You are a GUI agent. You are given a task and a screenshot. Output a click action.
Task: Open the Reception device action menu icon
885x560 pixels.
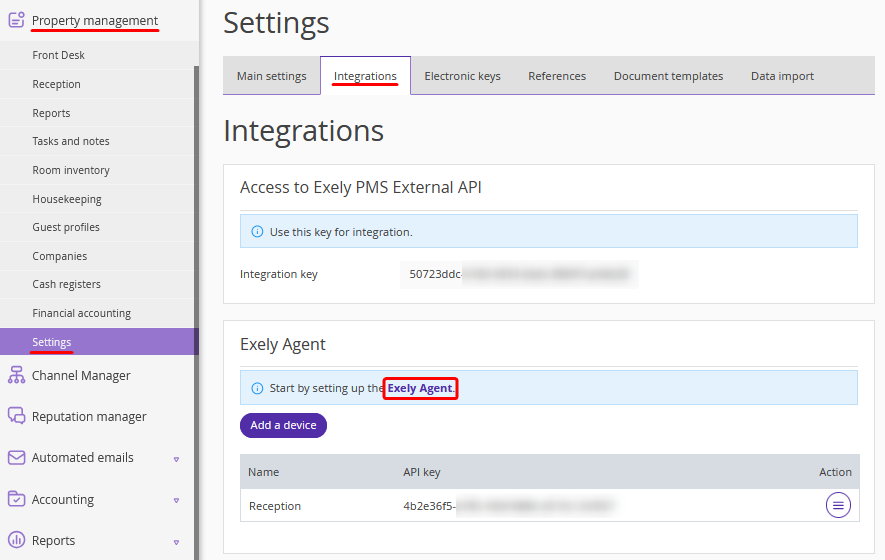pyautogui.click(x=838, y=506)
